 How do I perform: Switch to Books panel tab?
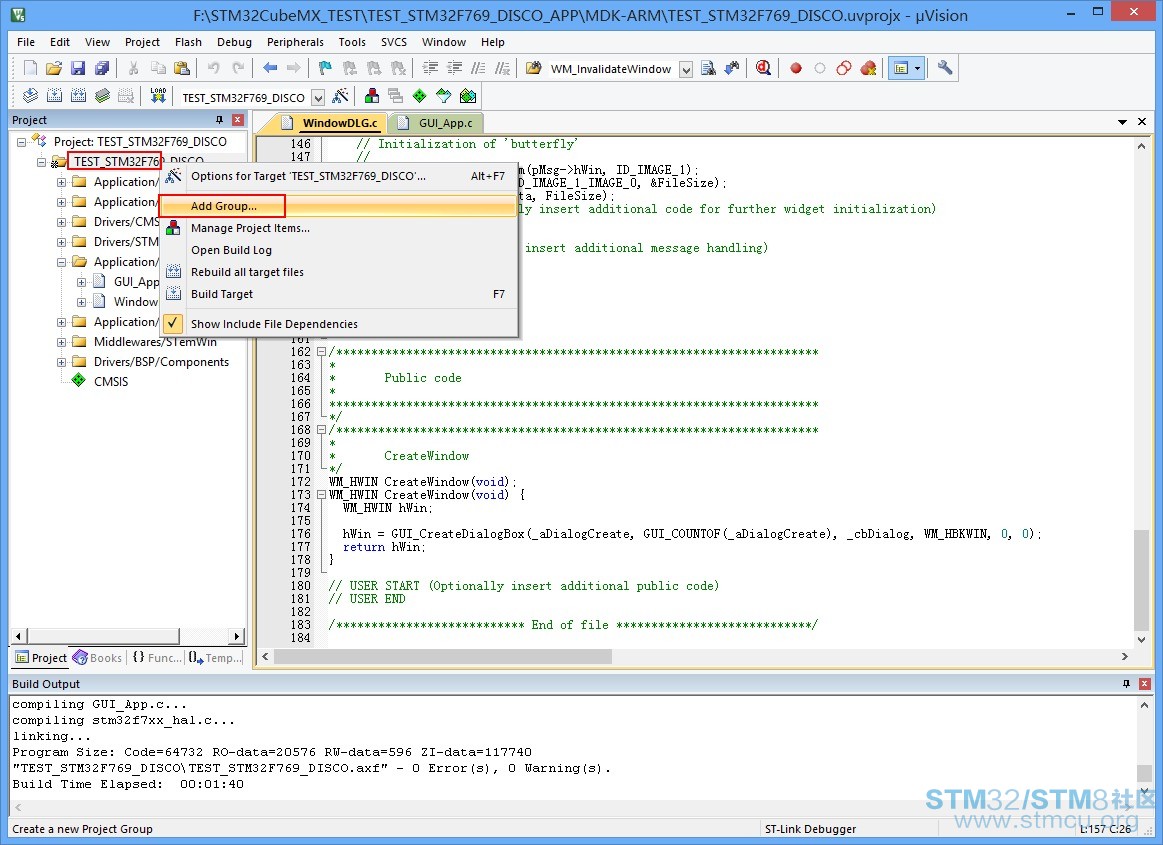pyautogui.click(x=98, y=657)
